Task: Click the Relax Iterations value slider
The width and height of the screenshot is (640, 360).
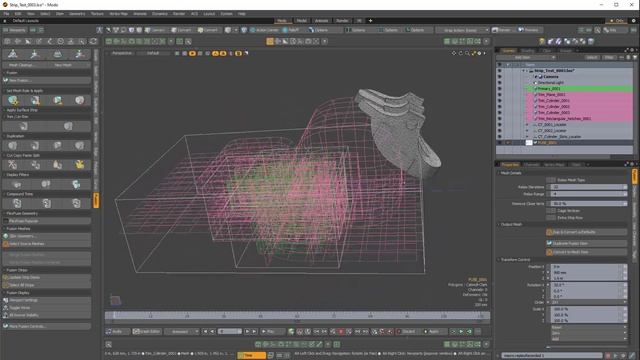Action: point(588,187)
